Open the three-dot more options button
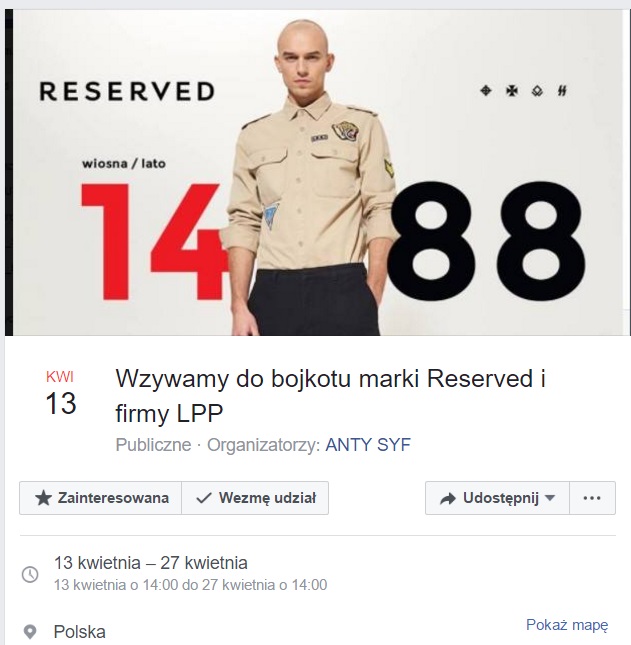Viewport: 631px width, 645px height. [592, 498]
